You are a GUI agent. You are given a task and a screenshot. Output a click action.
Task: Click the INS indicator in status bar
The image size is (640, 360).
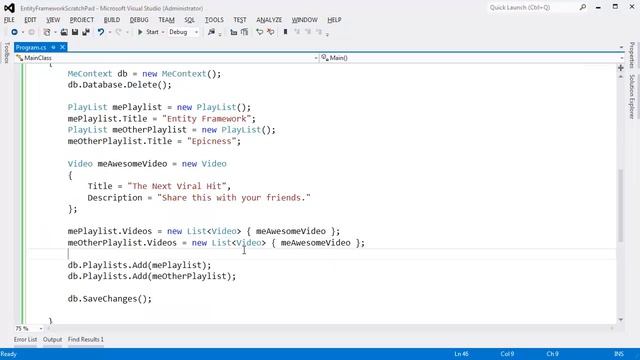619,354
